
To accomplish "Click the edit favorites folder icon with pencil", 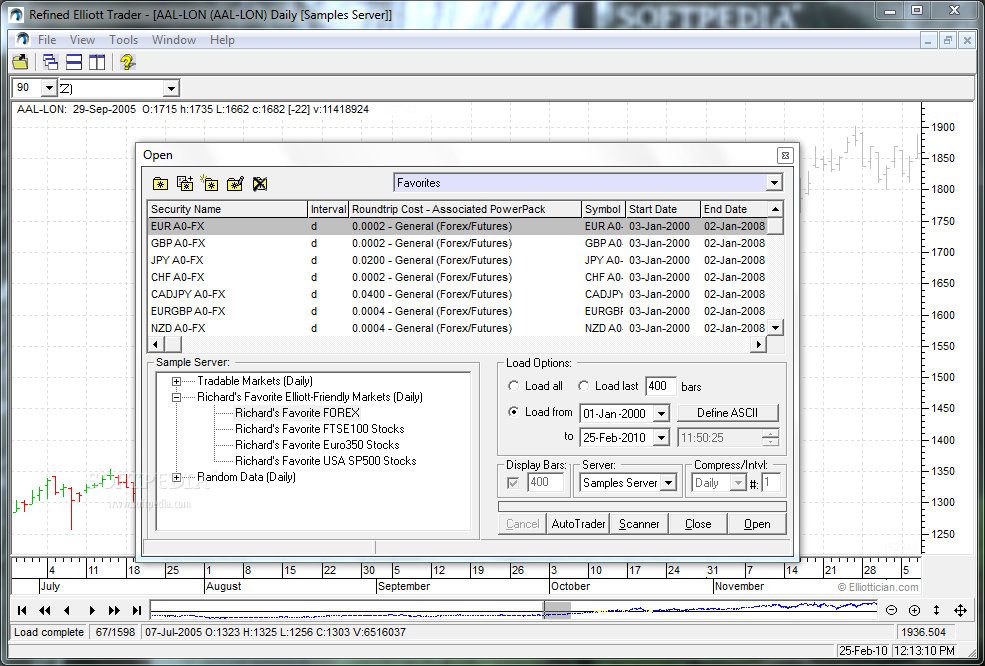I will click(x=235, y=183).
